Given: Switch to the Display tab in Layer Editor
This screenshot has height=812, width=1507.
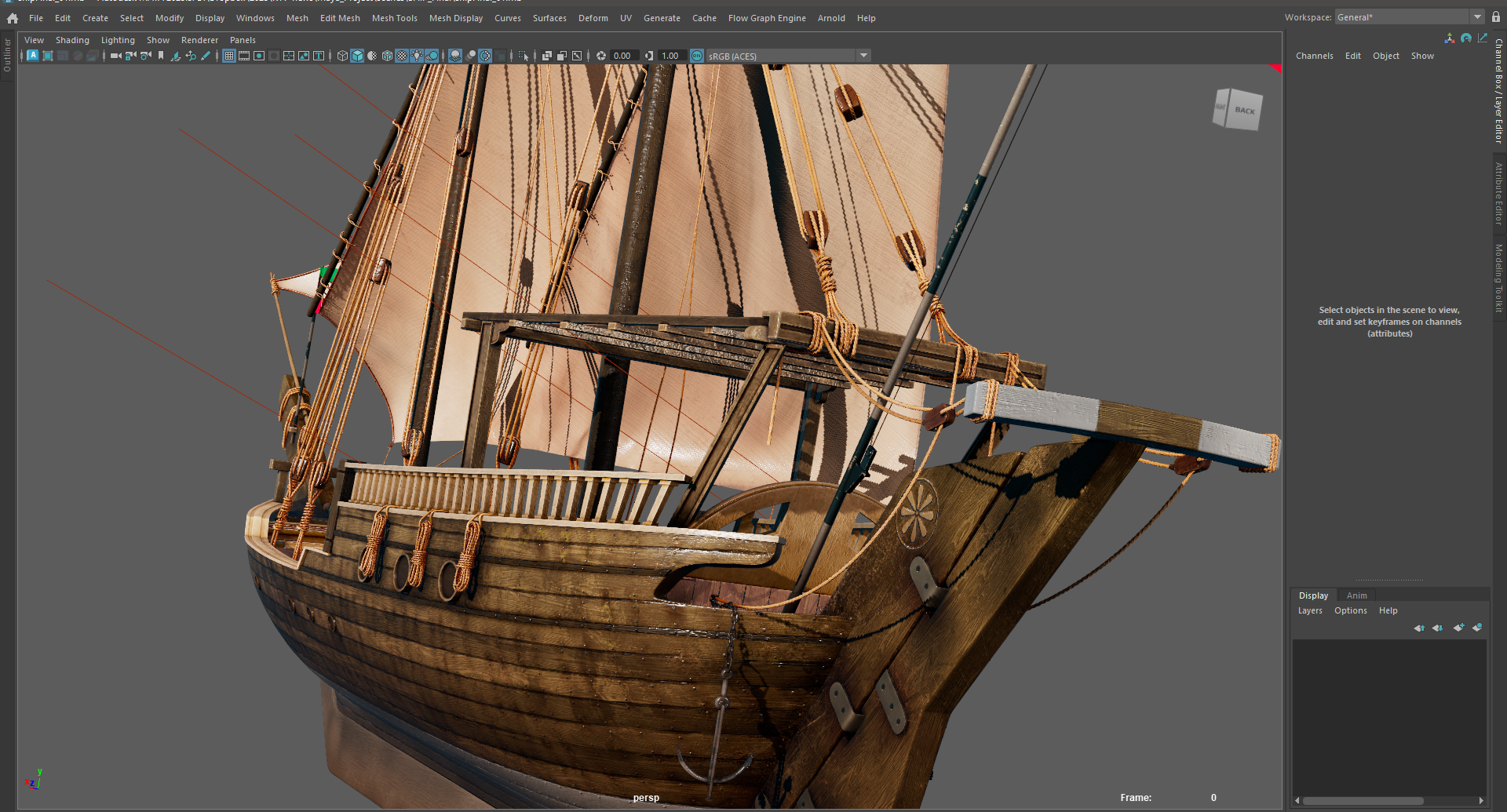Looking at the screenshot, I should point(1314,595).
